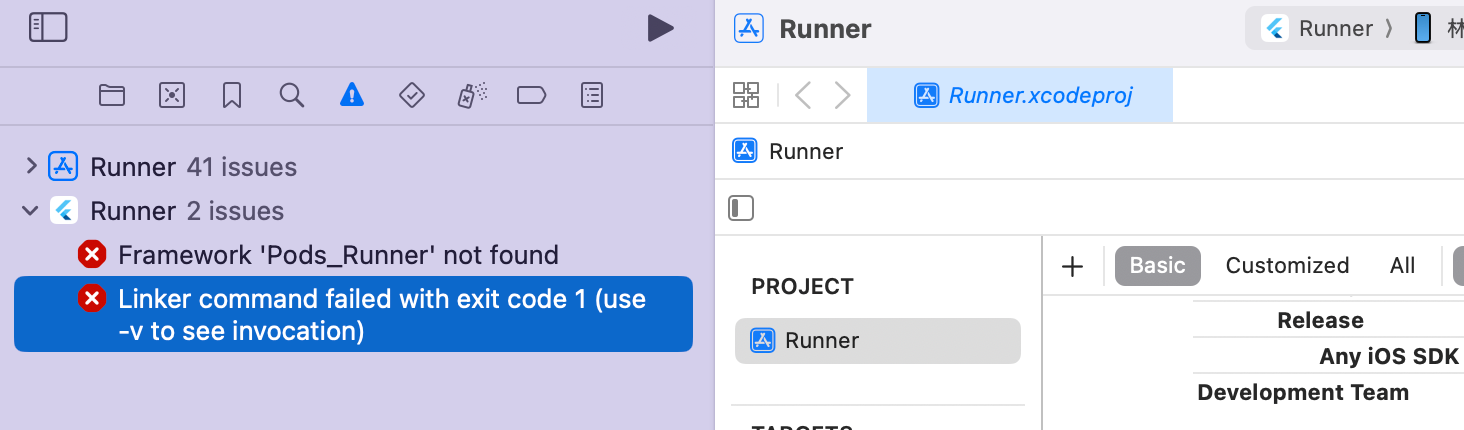1464x430 pixels.
Task: Switch build settings filter to Customized
Action: (x=1287, y=265)
